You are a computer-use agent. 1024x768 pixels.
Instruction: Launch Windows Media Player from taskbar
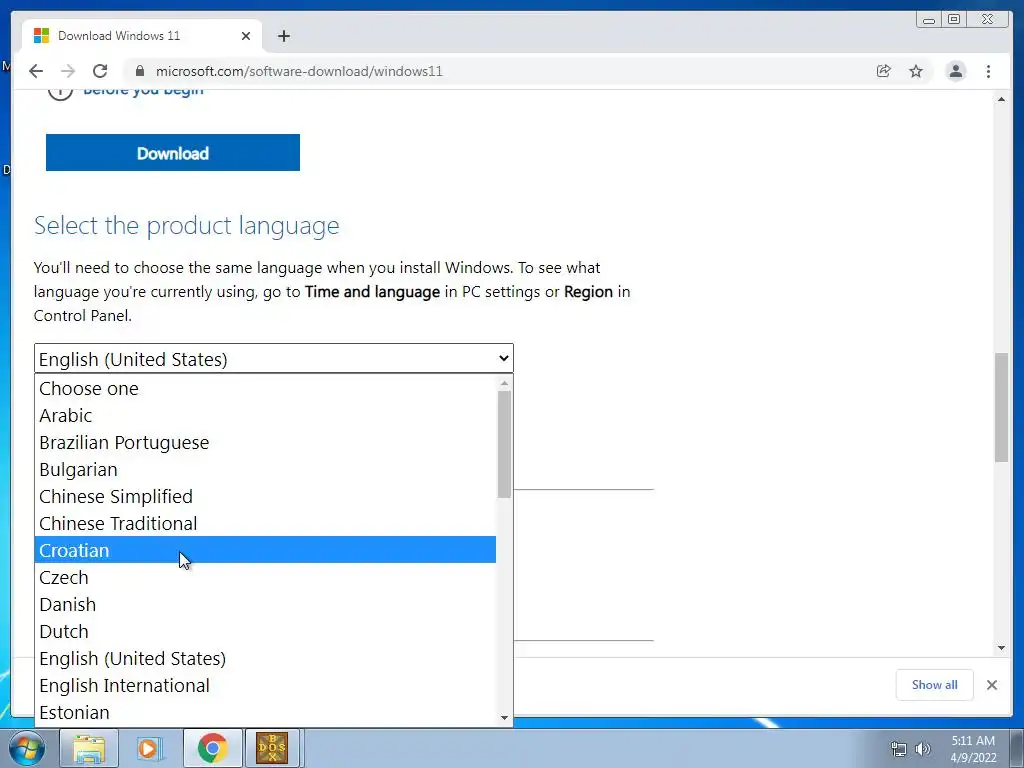point(150,748)
